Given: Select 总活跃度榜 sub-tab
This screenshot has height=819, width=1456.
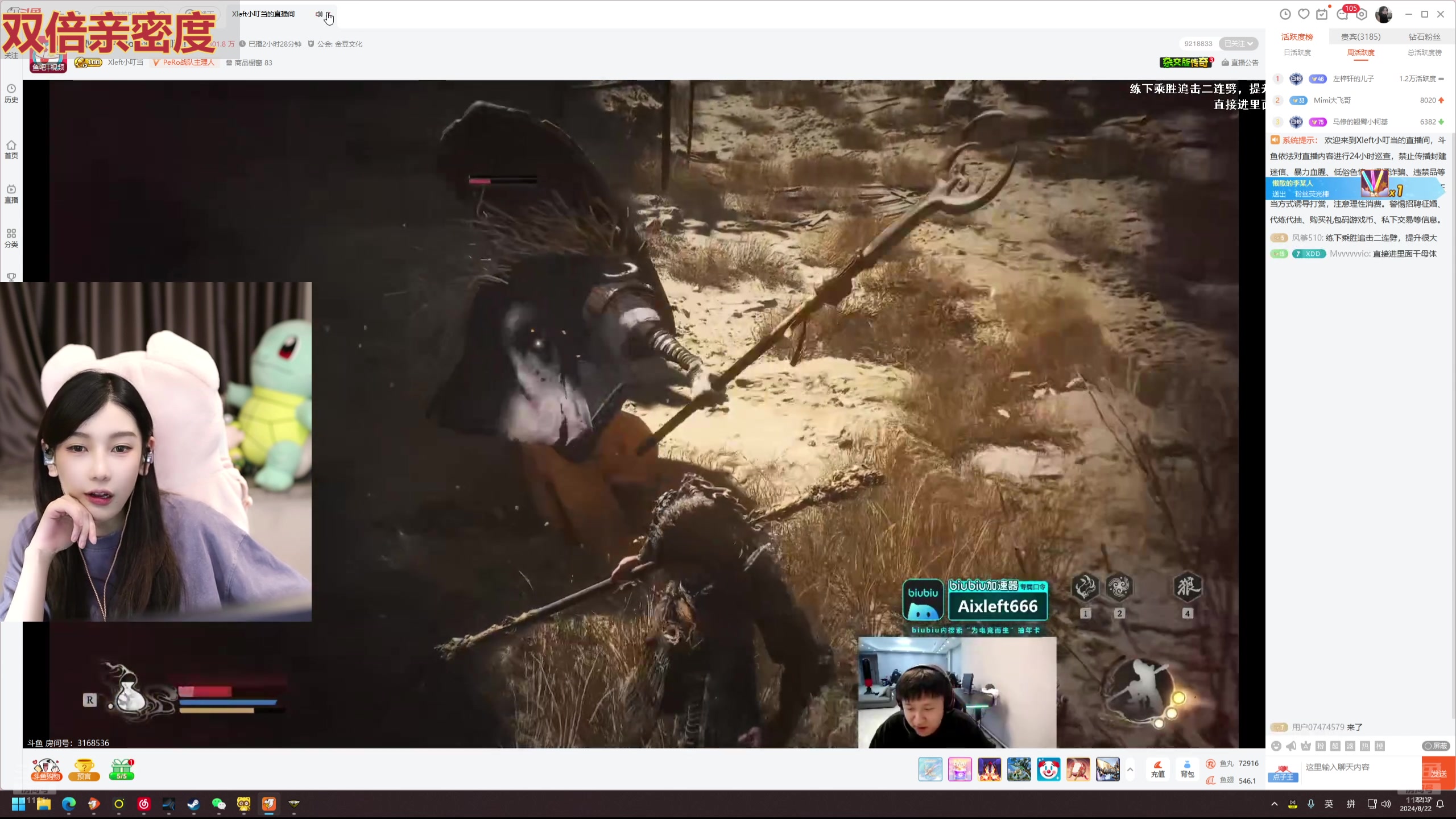Looking at the screenshot, I should pos(1424,52).
